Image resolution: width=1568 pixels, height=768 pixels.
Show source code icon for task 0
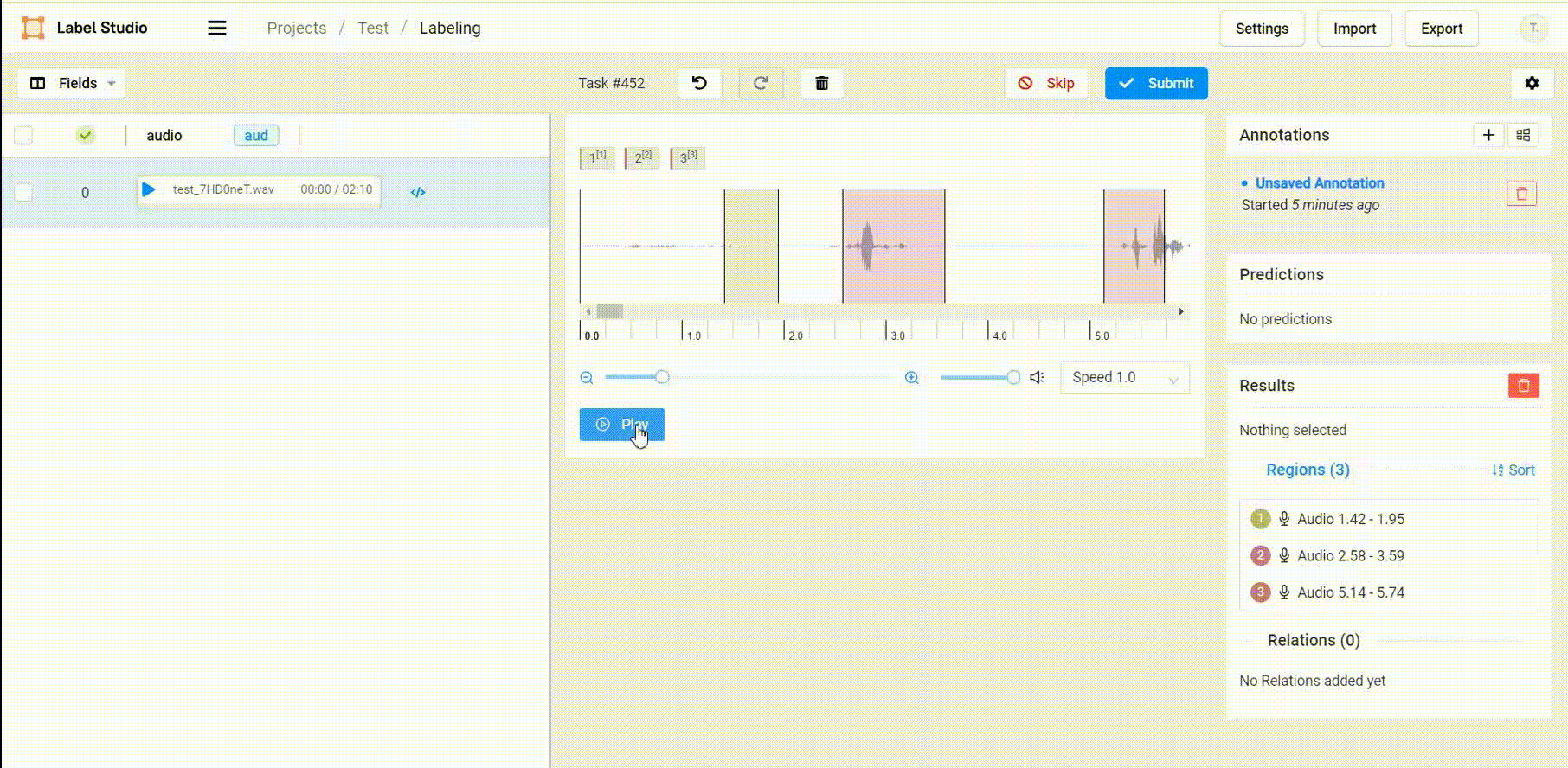418,192
